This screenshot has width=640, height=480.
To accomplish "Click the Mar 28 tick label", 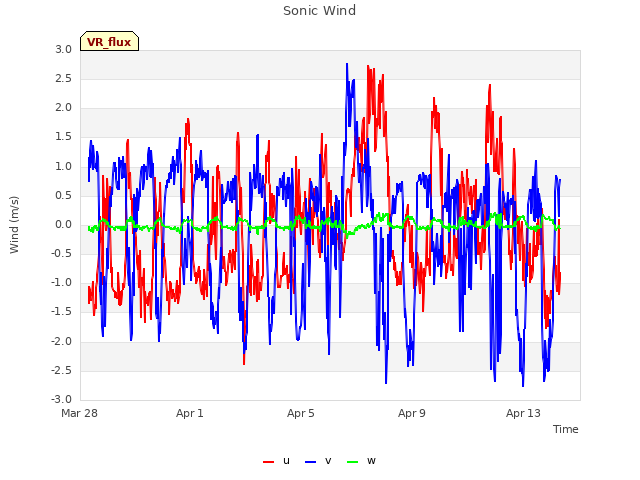I will [x=80, y=413].
